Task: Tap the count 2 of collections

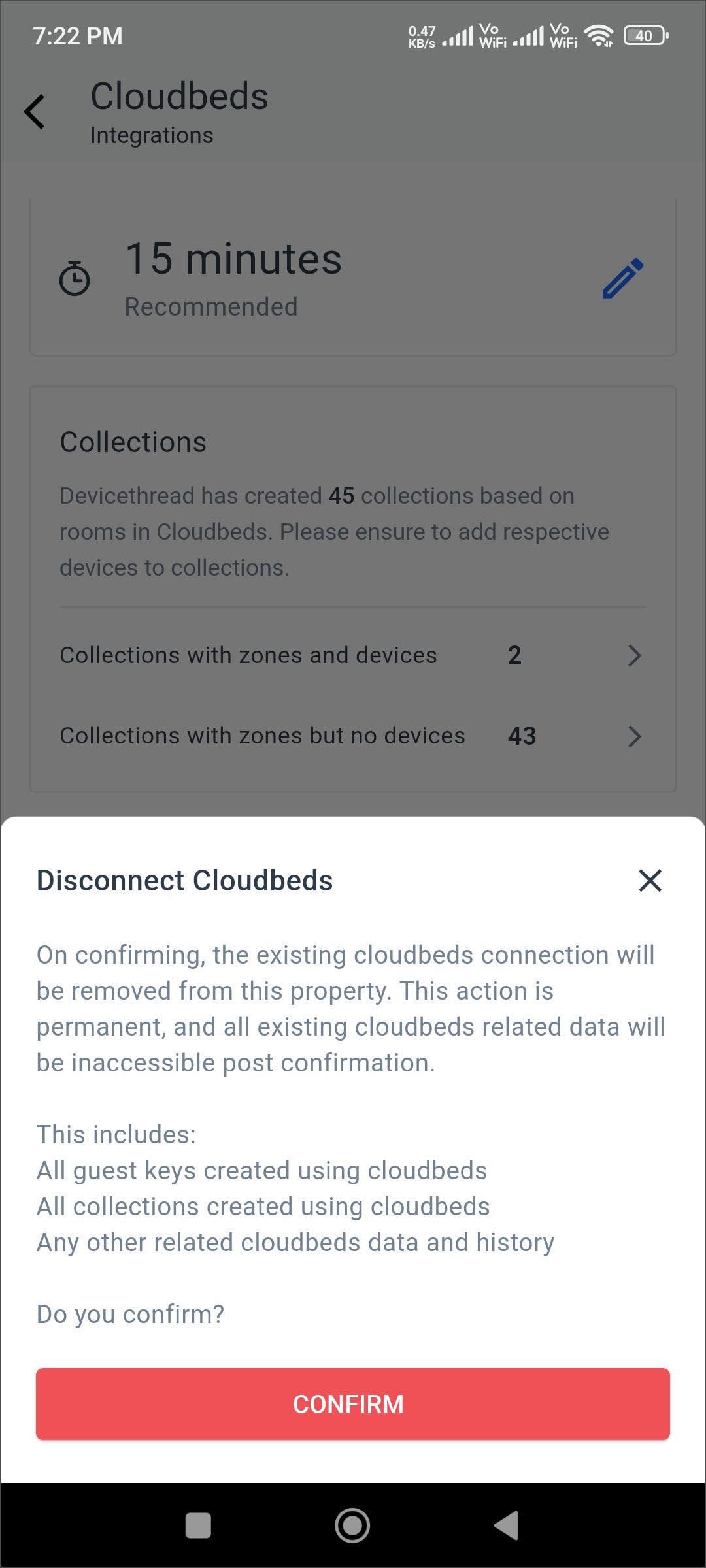Action: (x=514, y=655)
